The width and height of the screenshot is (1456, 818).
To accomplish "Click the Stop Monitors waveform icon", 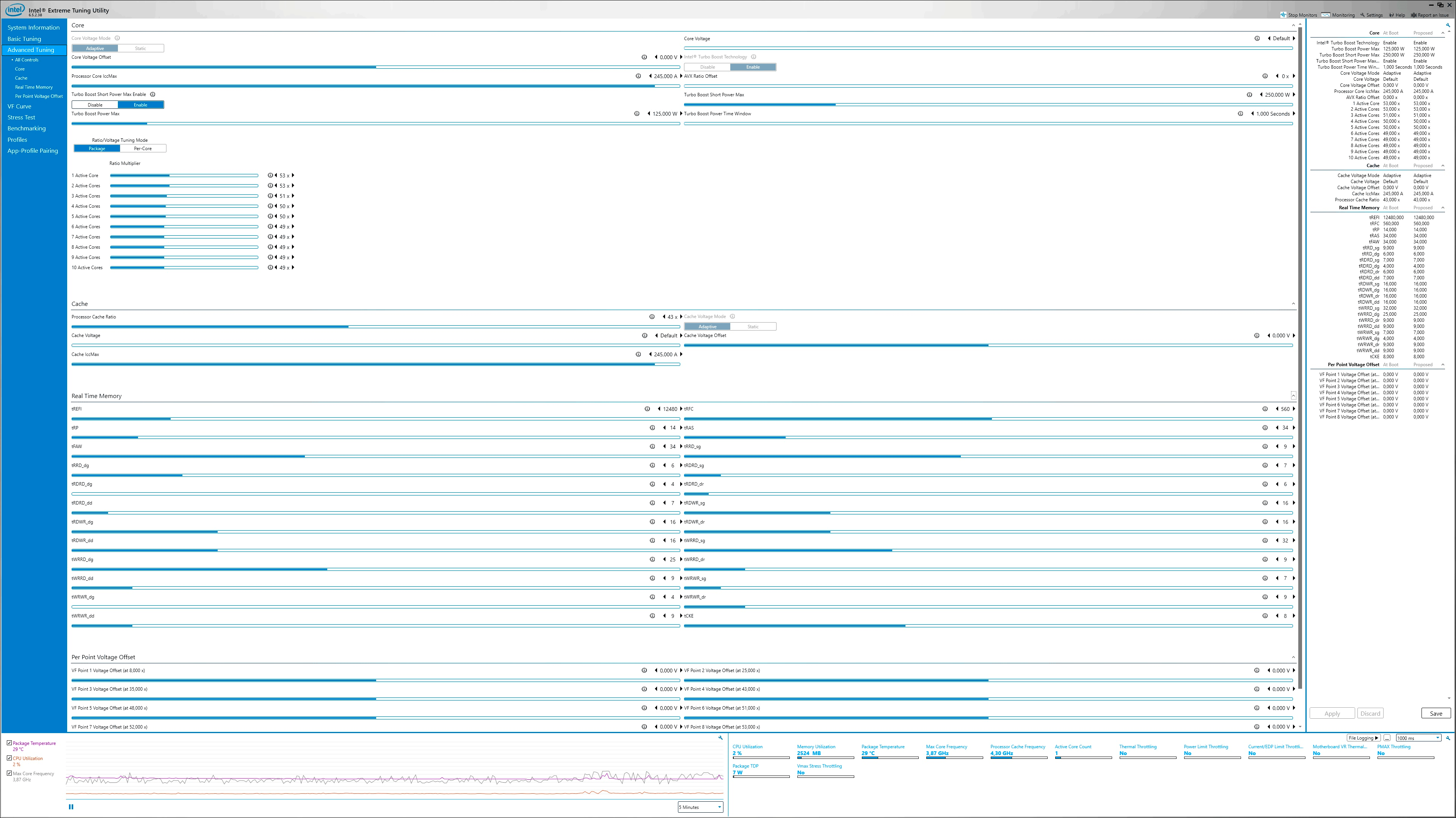I will point(1283,15).
